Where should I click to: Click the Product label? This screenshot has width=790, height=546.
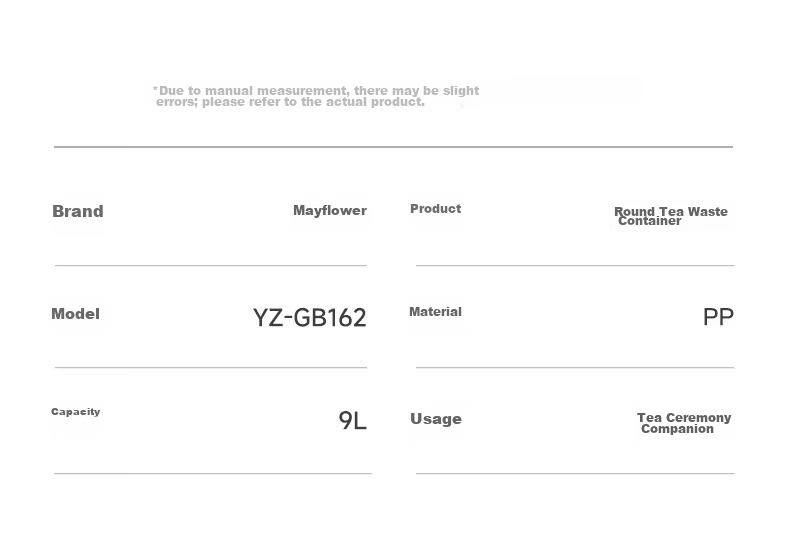coord(435,209)
